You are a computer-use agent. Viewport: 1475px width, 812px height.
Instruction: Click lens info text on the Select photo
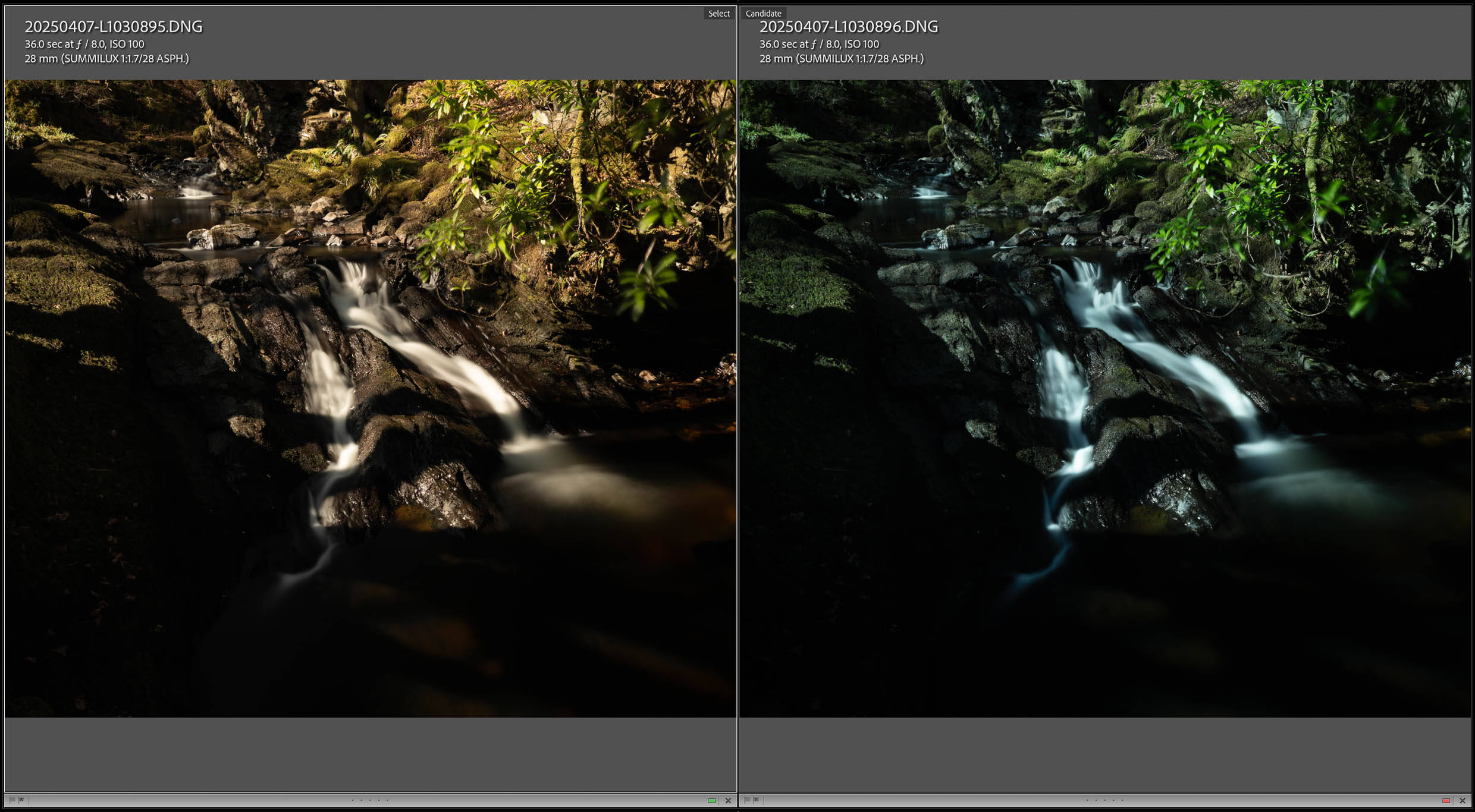pyautogui.click(x=107, y=59)
